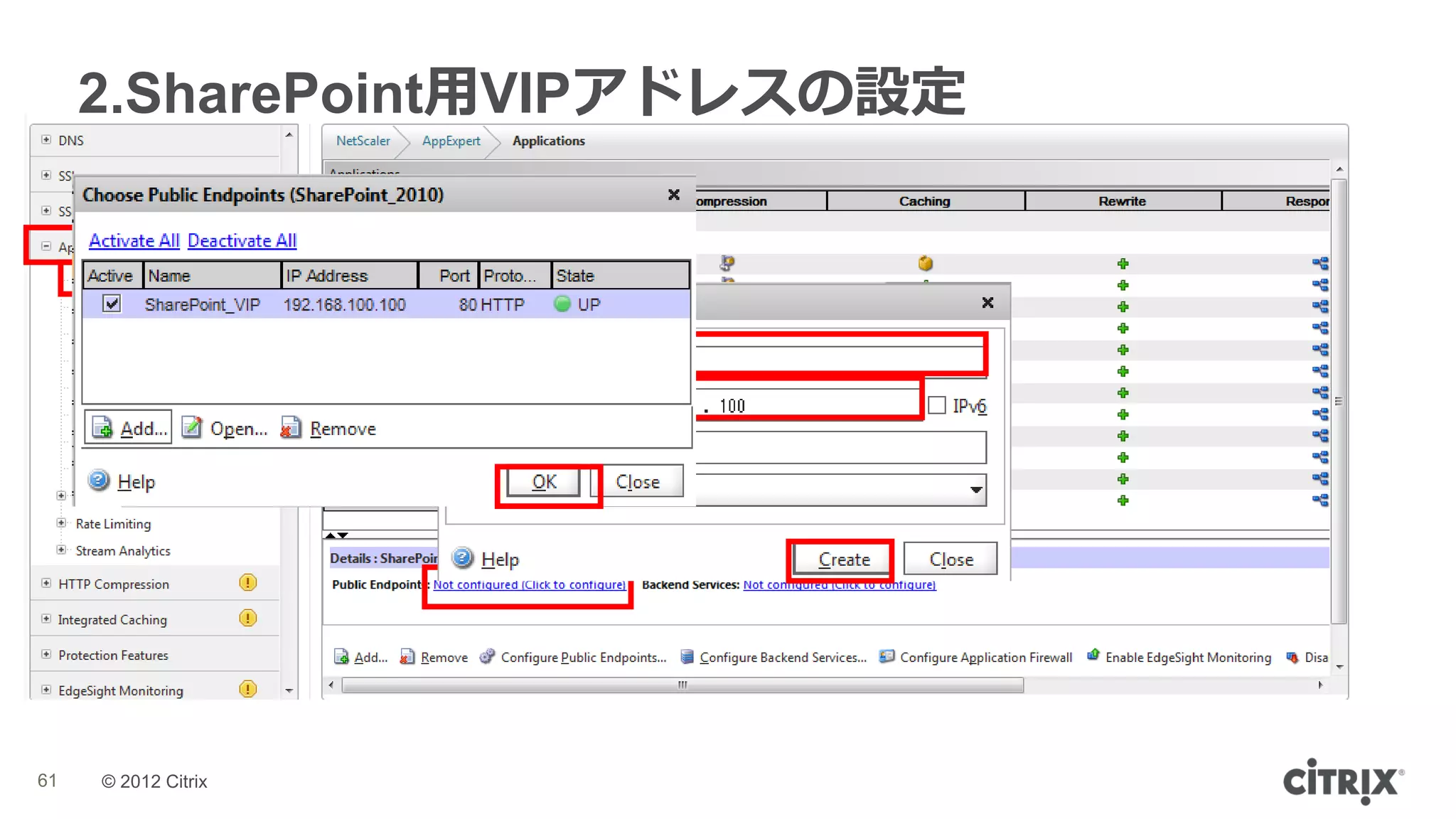The image size is (1456, 819).
Task: Click Activate All link
Action: 134,241
